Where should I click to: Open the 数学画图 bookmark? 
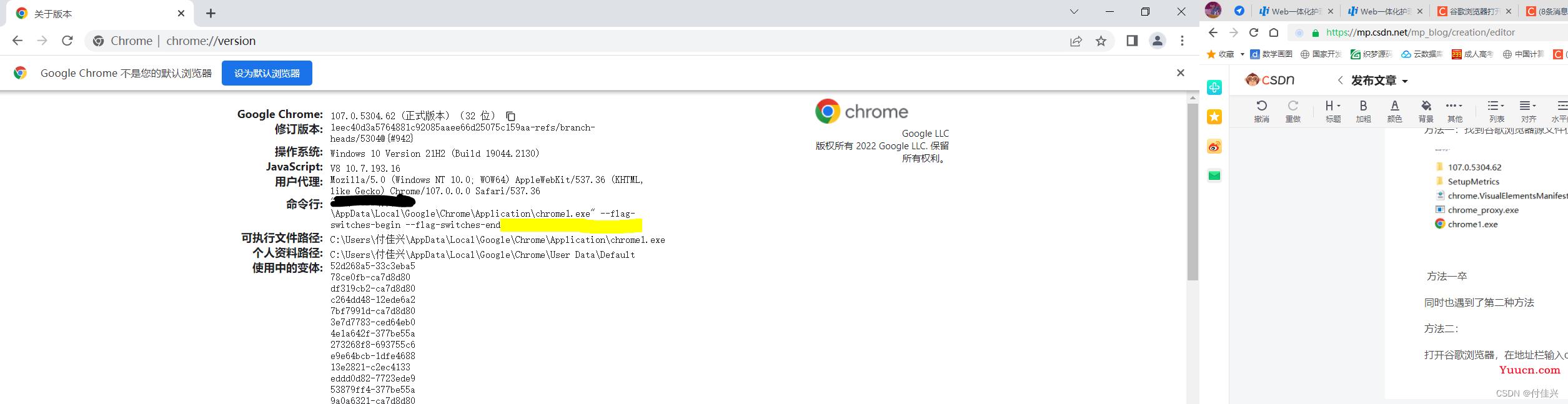(x=1271, y=54)
